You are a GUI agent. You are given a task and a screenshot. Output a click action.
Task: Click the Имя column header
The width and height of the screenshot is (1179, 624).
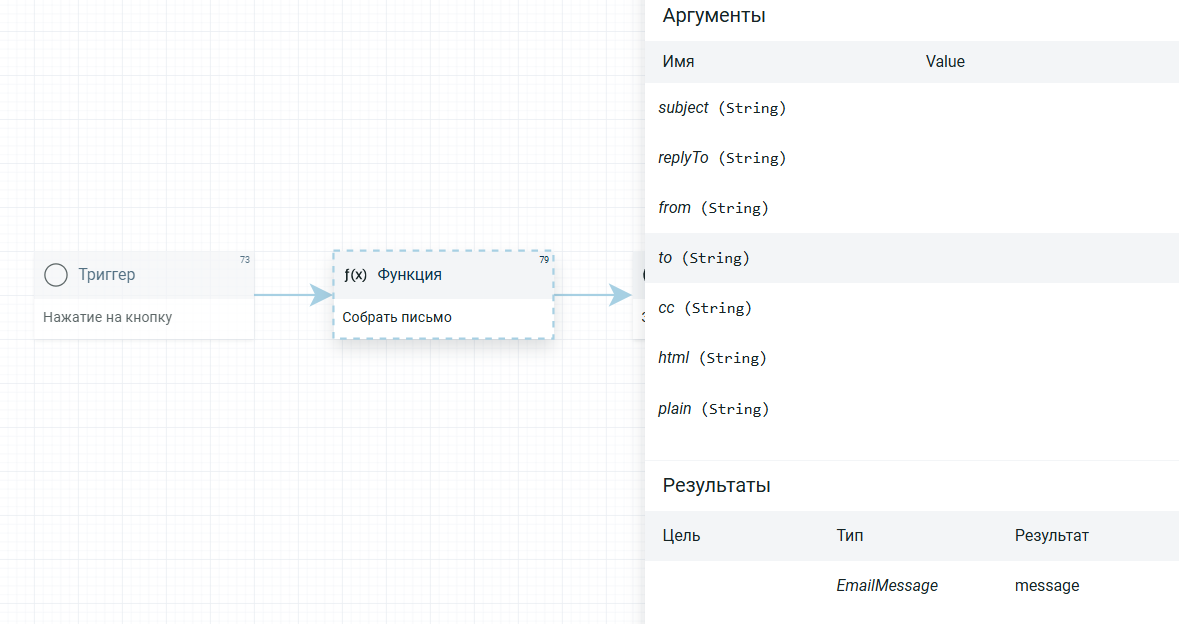click(x=678, y=62)
